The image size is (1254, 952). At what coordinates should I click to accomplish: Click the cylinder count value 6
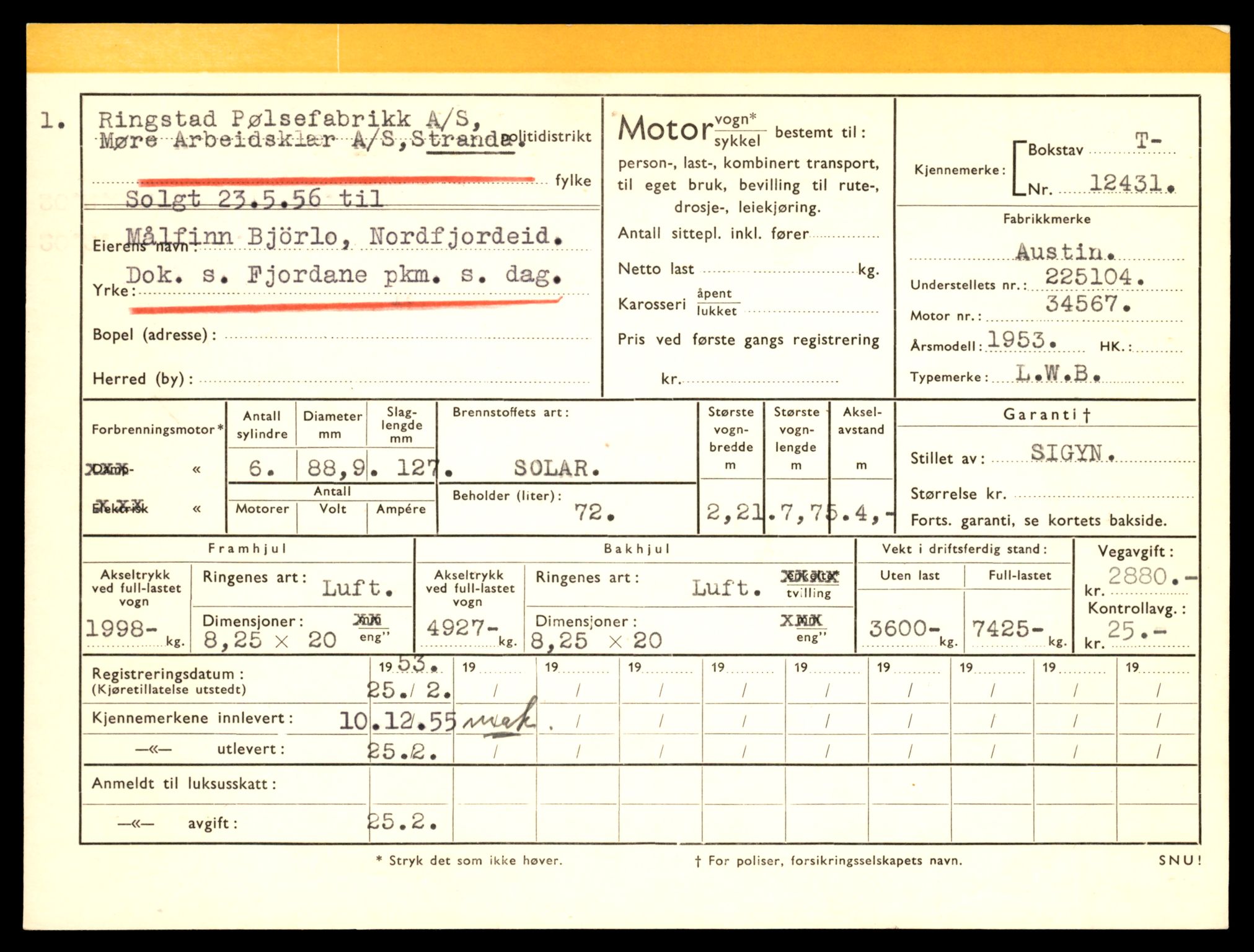257,468
